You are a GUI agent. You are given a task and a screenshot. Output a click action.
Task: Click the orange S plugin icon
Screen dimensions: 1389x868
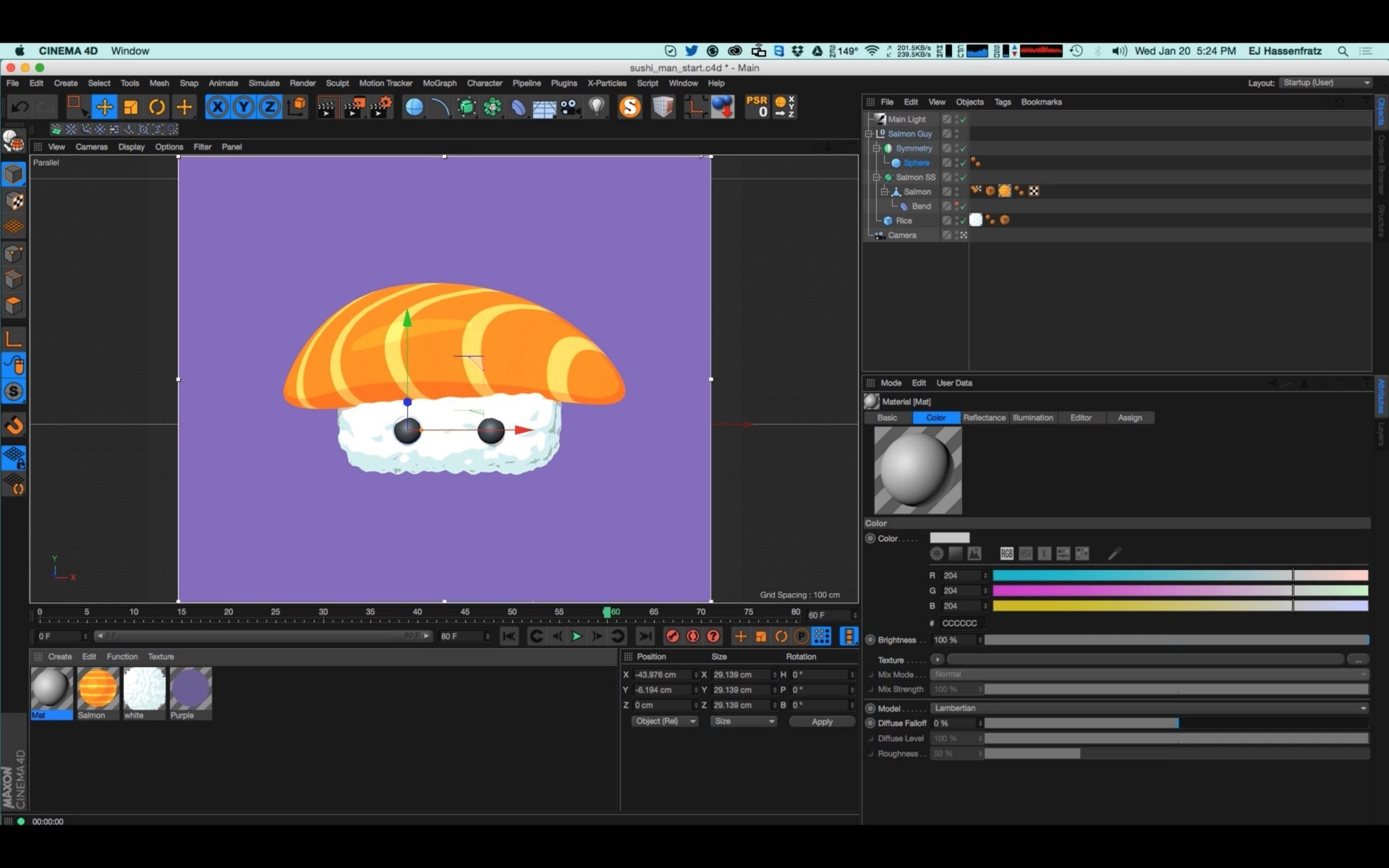pyautogui.click(x=630, y=107)
